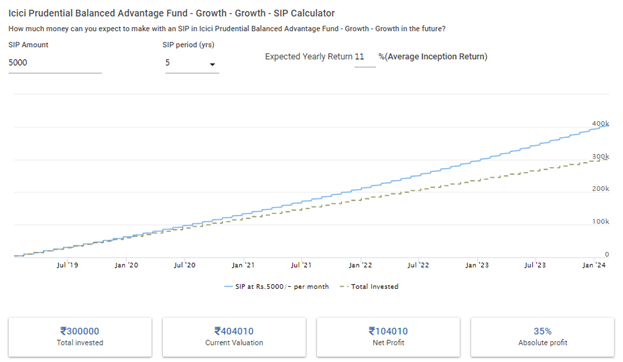Click the Jul '20 x-axis label
This screenshot has height=362, width=623.
184,265
